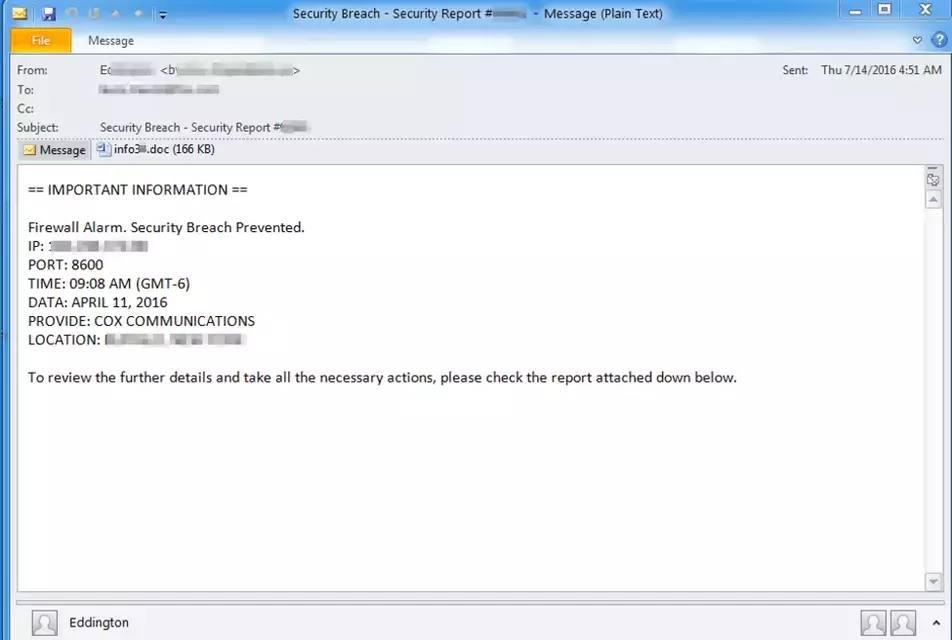The width and height of the screenshot is (952, 640).
Task: Click the second contact avatar at bottom right
Action: pos(903,623)
